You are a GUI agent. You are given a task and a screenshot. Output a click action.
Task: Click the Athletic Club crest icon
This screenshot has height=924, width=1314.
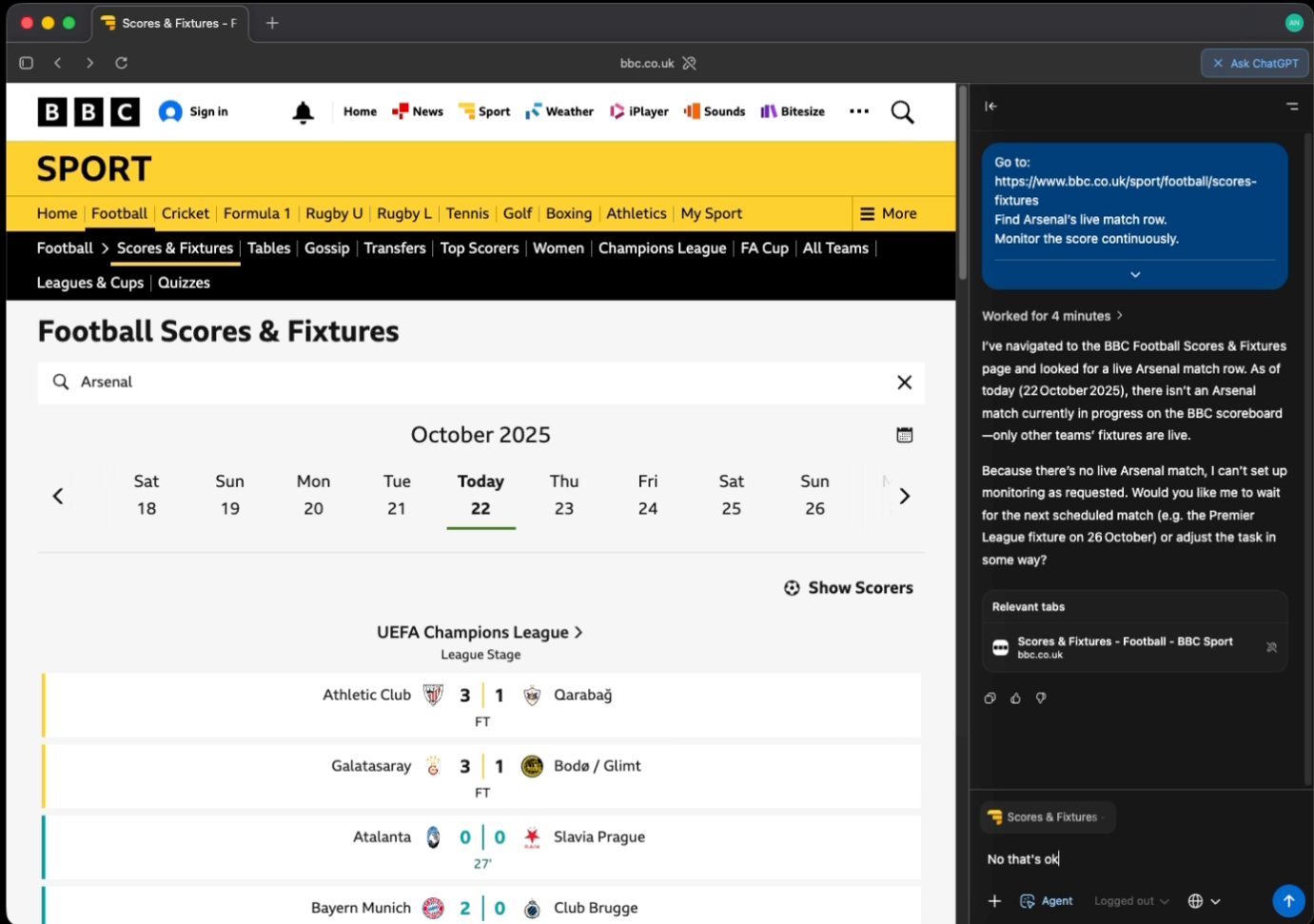[x=433, y=695]
